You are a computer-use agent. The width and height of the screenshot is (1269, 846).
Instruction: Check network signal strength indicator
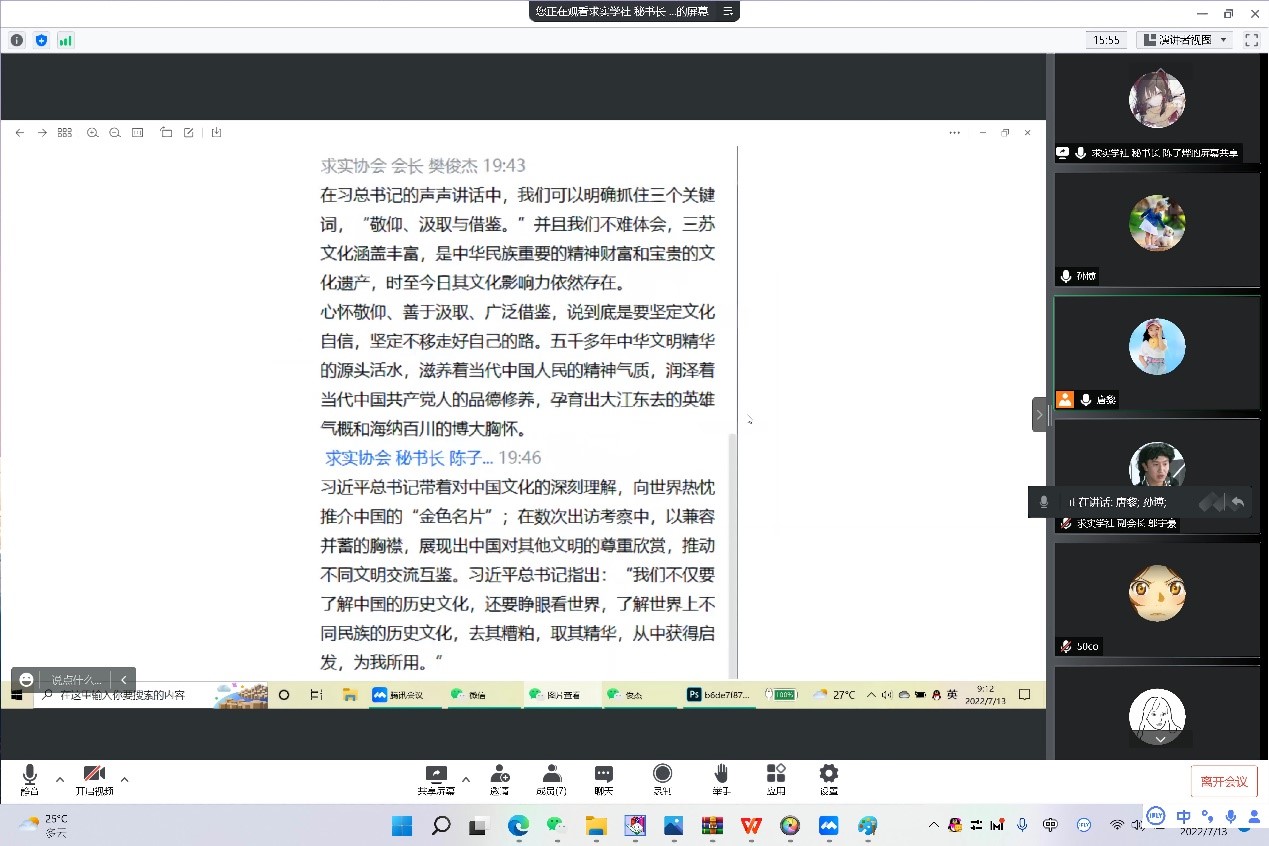click(x=65, y=40)
